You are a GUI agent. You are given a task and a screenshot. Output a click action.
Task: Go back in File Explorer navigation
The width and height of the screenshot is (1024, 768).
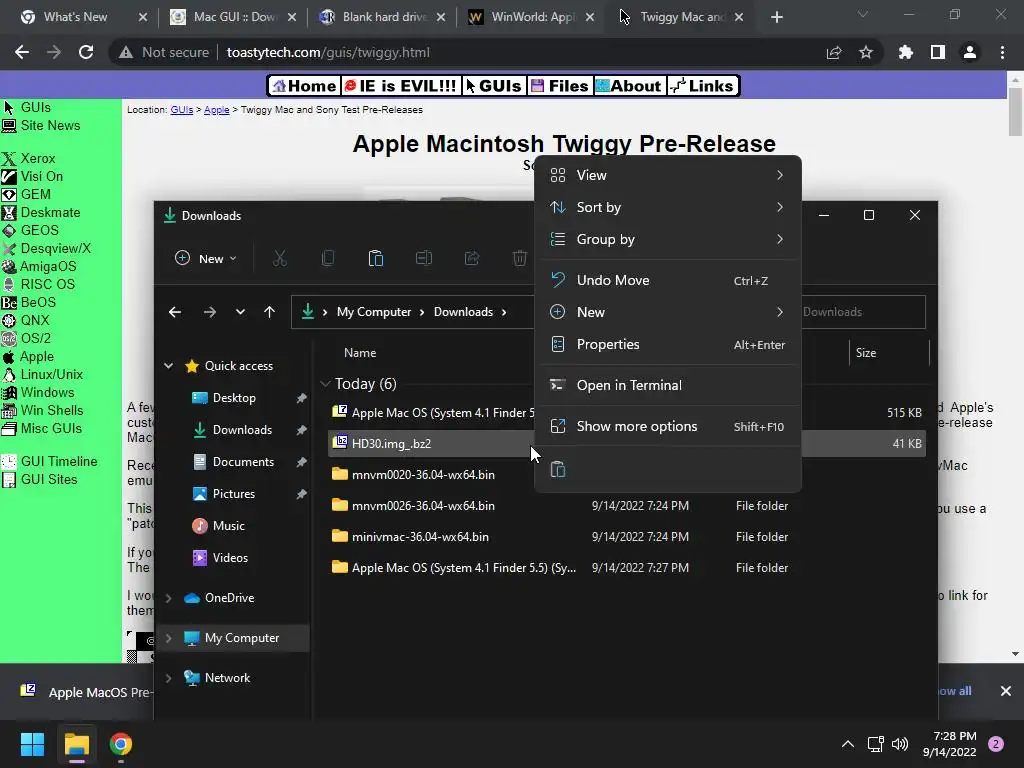click(175, 312)
